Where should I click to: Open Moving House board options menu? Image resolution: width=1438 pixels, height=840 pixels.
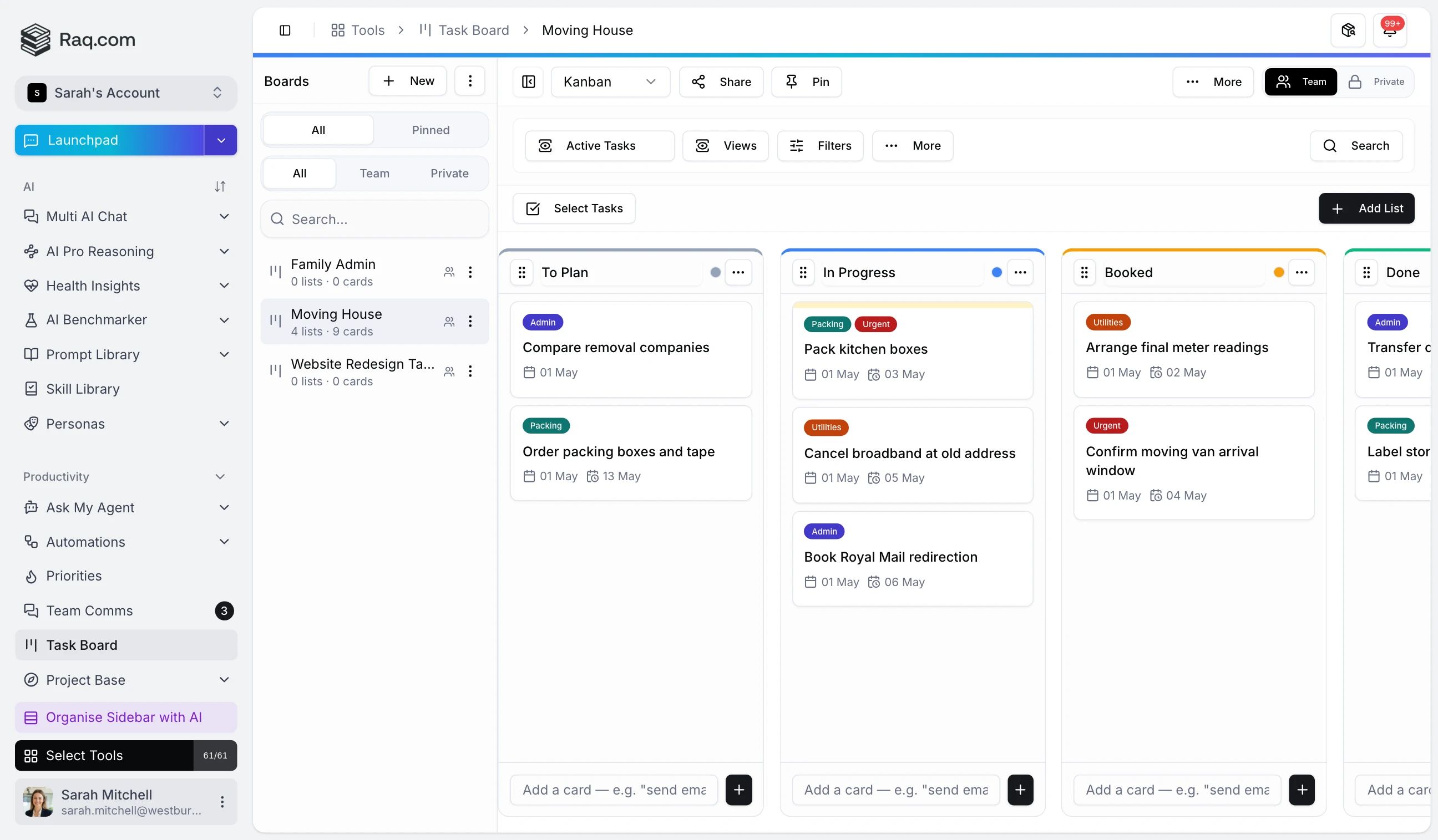[470, 322]
